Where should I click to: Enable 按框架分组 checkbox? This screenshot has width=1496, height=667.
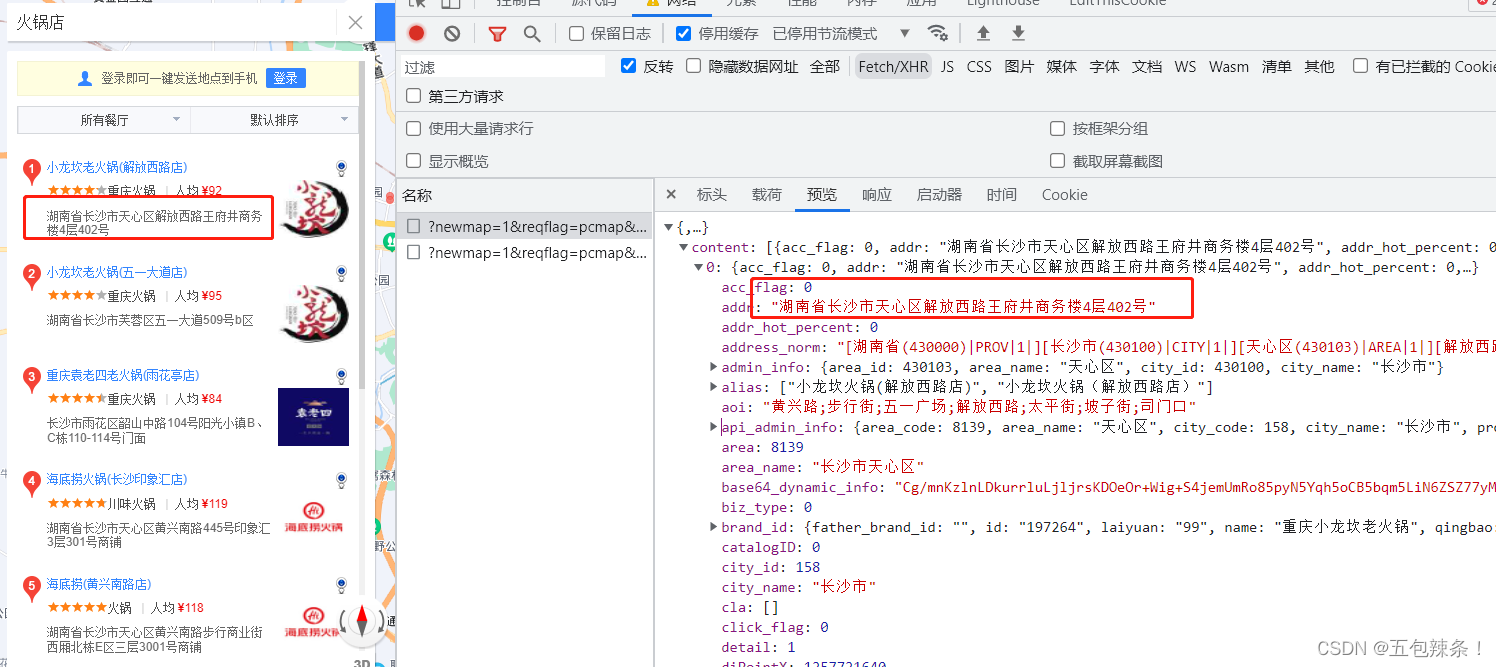(x=1057, y=128)
